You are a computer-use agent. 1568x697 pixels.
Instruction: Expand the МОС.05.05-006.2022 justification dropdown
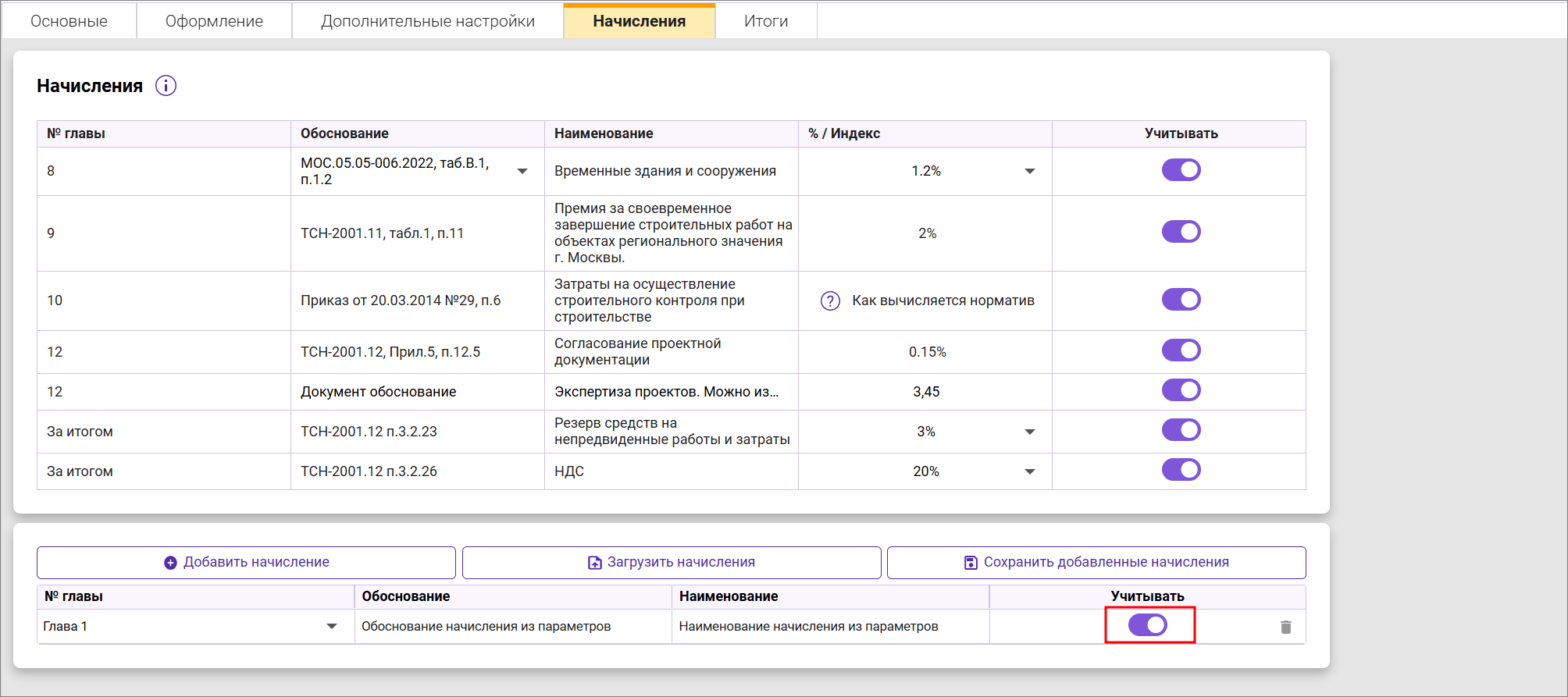point(522,172)
